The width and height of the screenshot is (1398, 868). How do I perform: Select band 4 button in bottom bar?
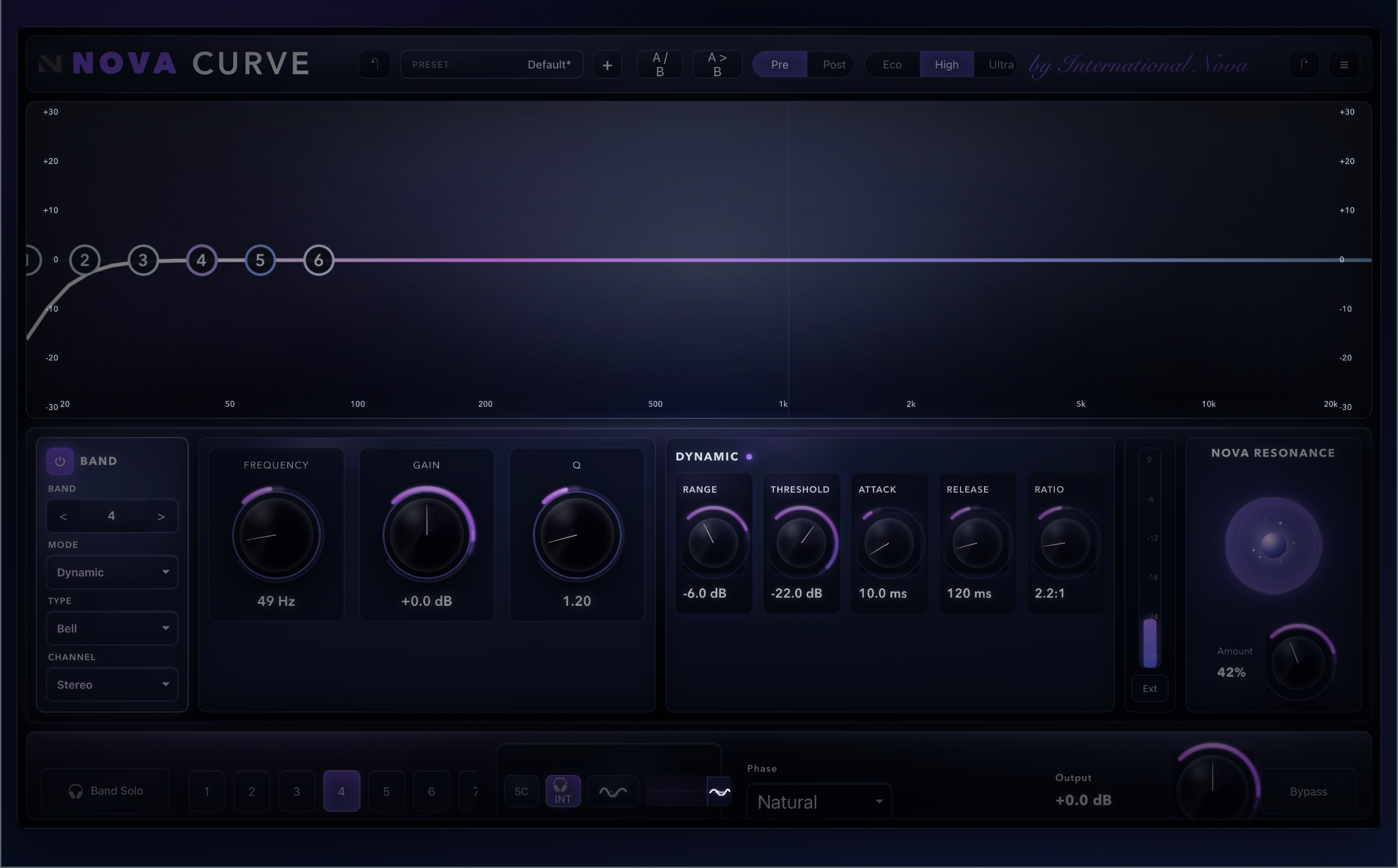(341, 791)
